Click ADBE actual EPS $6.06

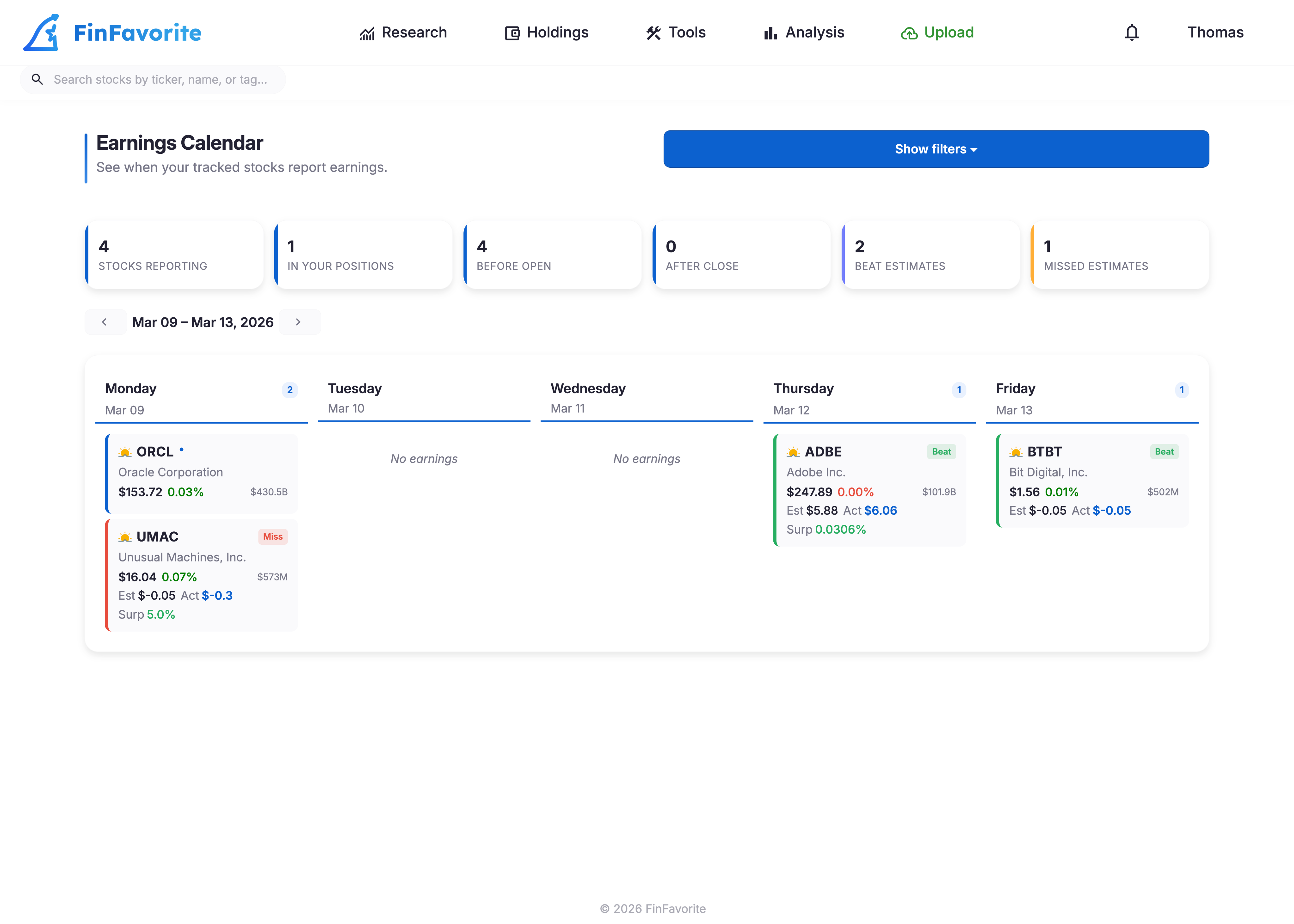pyautogui.click(x=880, y=511)
